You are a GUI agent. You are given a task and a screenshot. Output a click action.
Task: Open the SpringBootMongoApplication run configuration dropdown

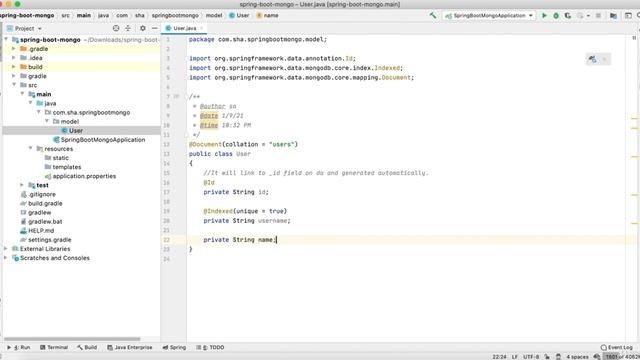(489, 16)
